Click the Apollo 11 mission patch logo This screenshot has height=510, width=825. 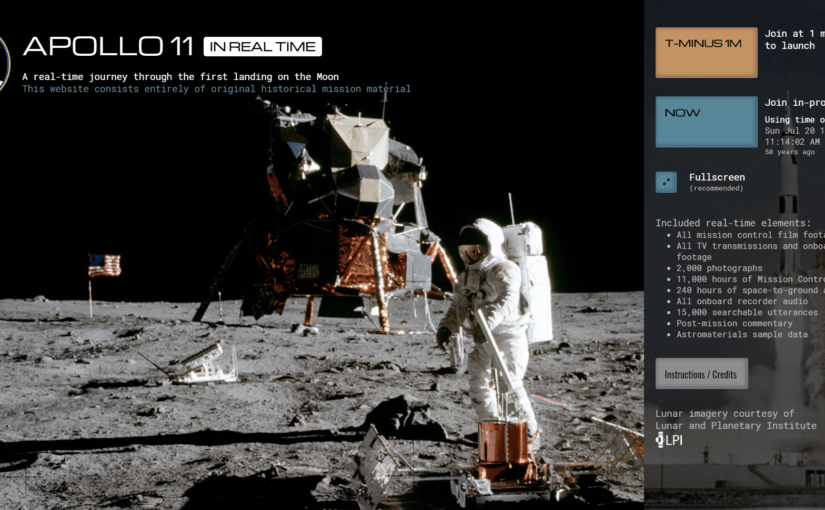coord(4,64)
